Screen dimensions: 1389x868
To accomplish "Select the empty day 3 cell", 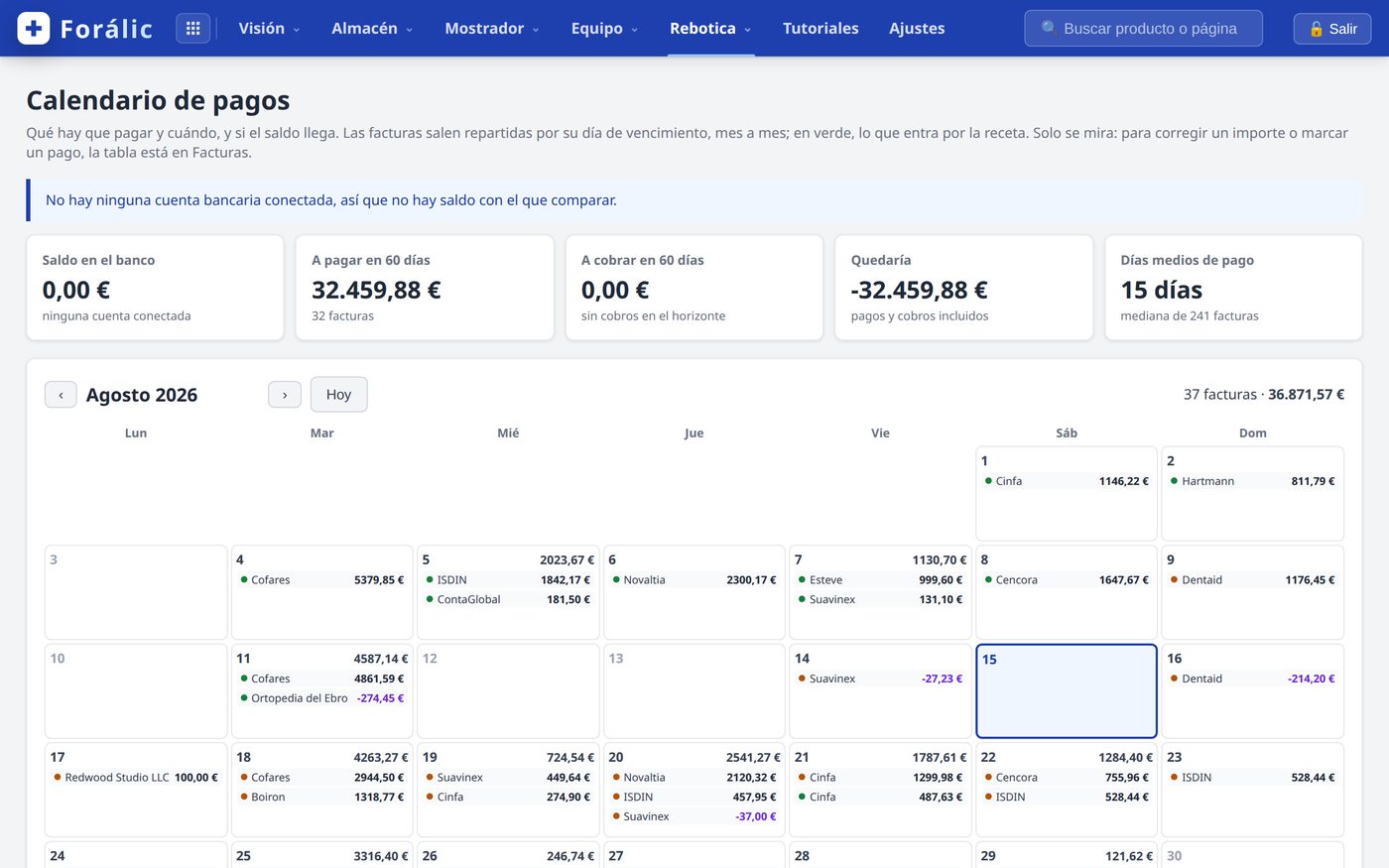I will click(x=136, y=592).
